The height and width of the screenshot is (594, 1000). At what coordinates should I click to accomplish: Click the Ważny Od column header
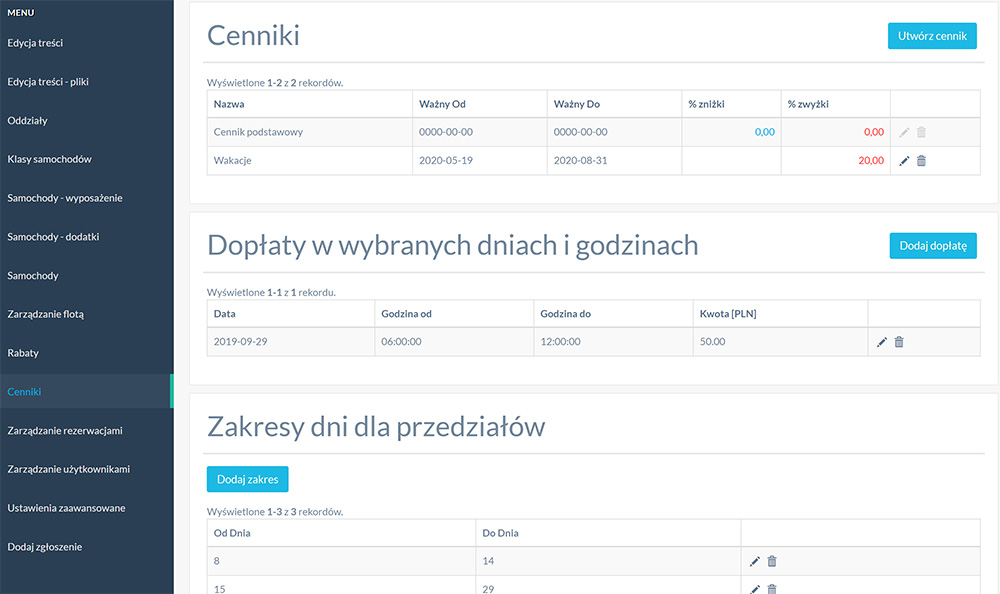442,104
